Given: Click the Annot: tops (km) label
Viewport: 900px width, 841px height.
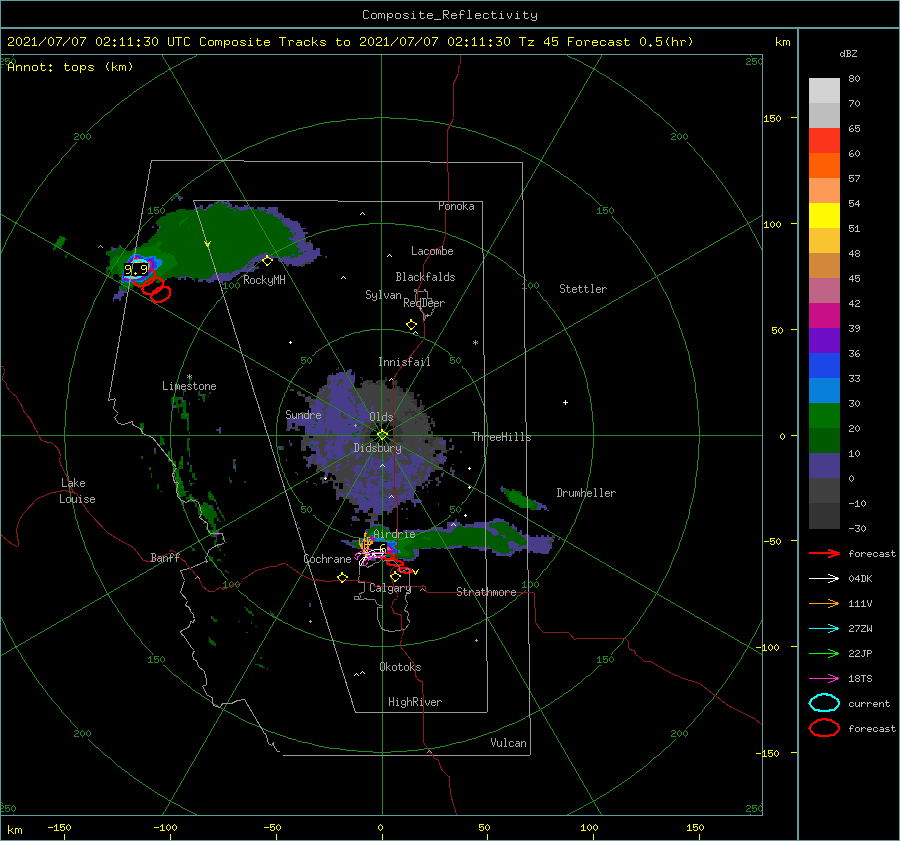Looking at the screenshot, I should (x=70, y=67).
